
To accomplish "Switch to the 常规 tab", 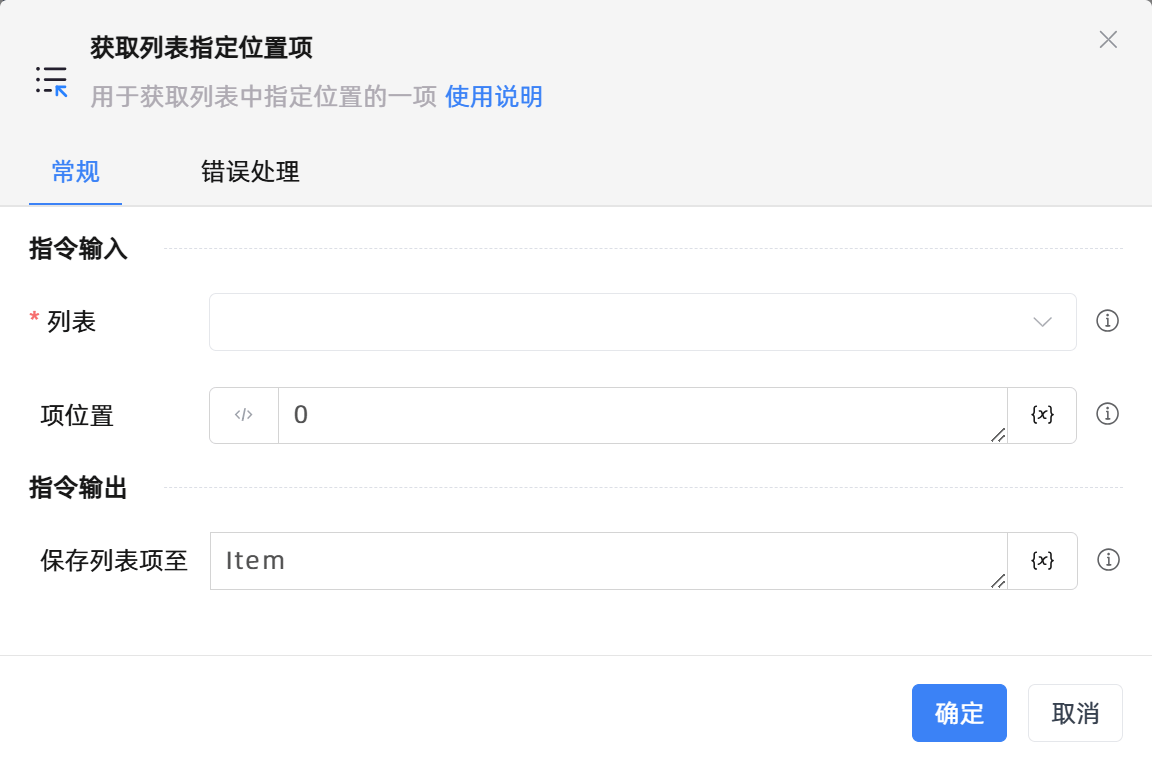I will tap(75, 172).
